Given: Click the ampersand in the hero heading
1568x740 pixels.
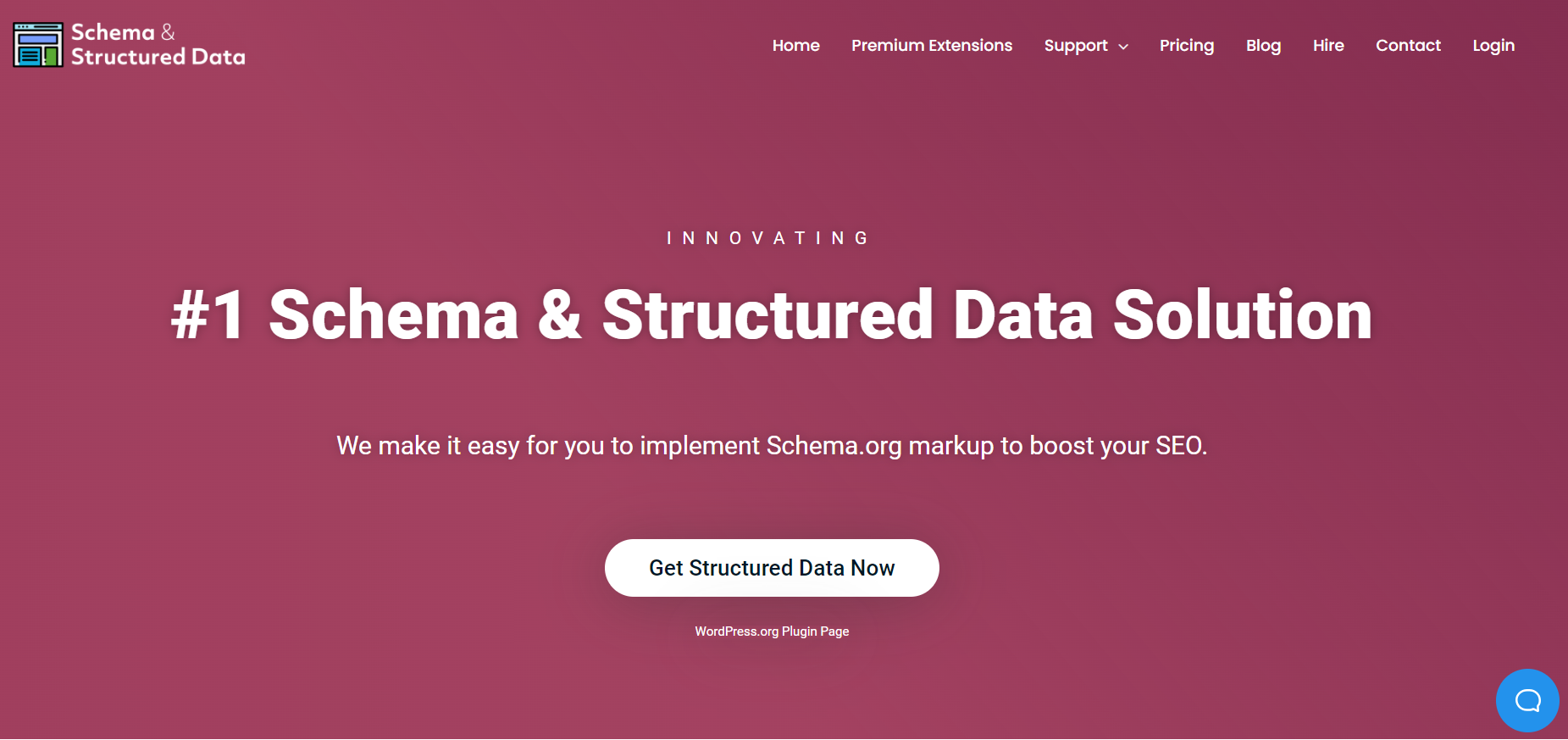Looking at the screenshot, I should pos(560,315).
